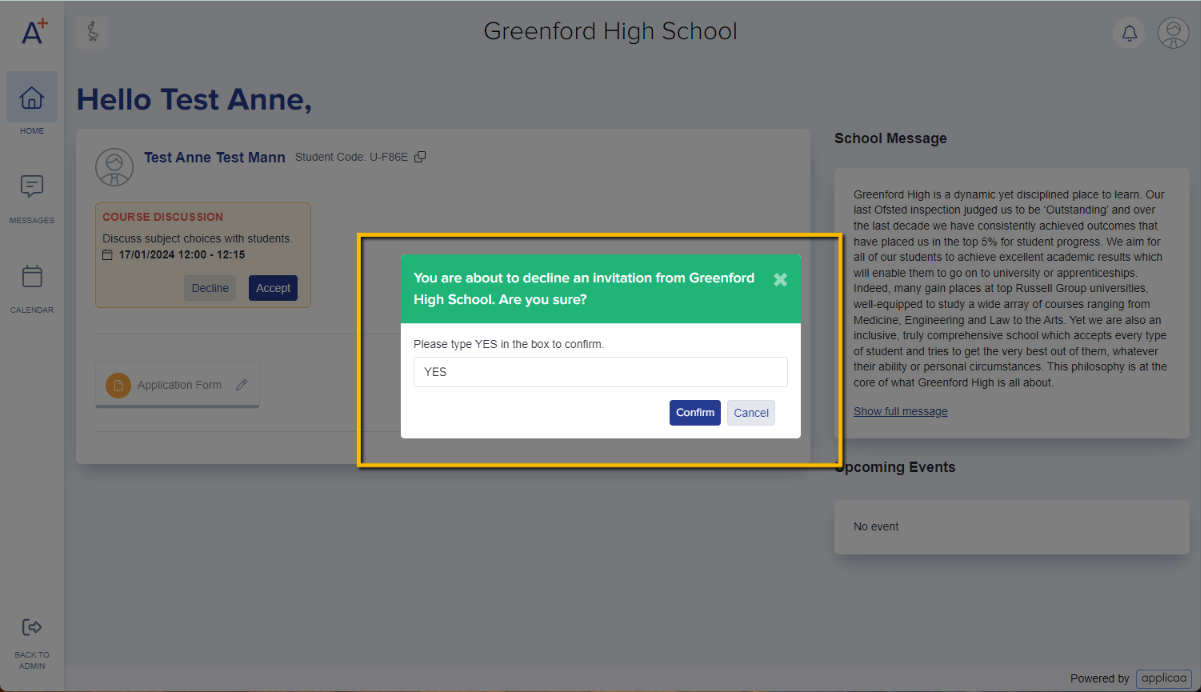Cancel the decline dialog
The width and height of the screenshot is (1201, 692).
(x=751, y=413)
